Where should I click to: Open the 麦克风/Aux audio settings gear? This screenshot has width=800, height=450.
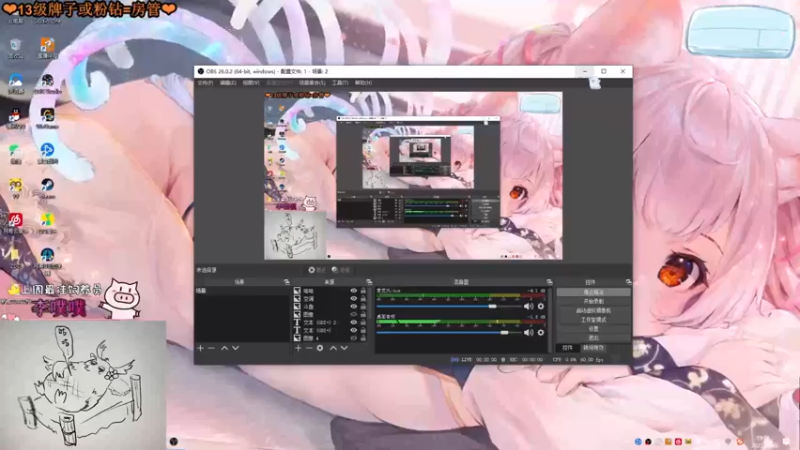click(x=541, y=306)
